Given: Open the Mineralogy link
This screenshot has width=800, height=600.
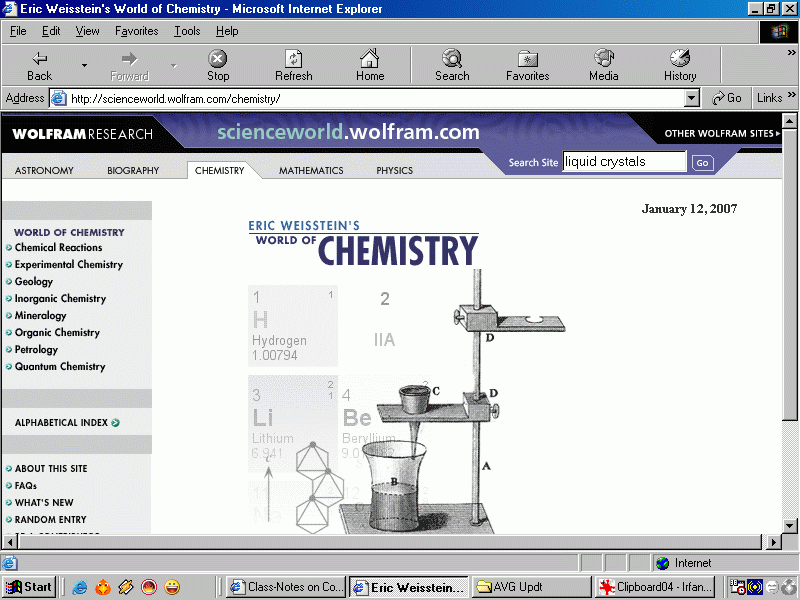Looking at the screenshot, I should click(x=40, y=315).
